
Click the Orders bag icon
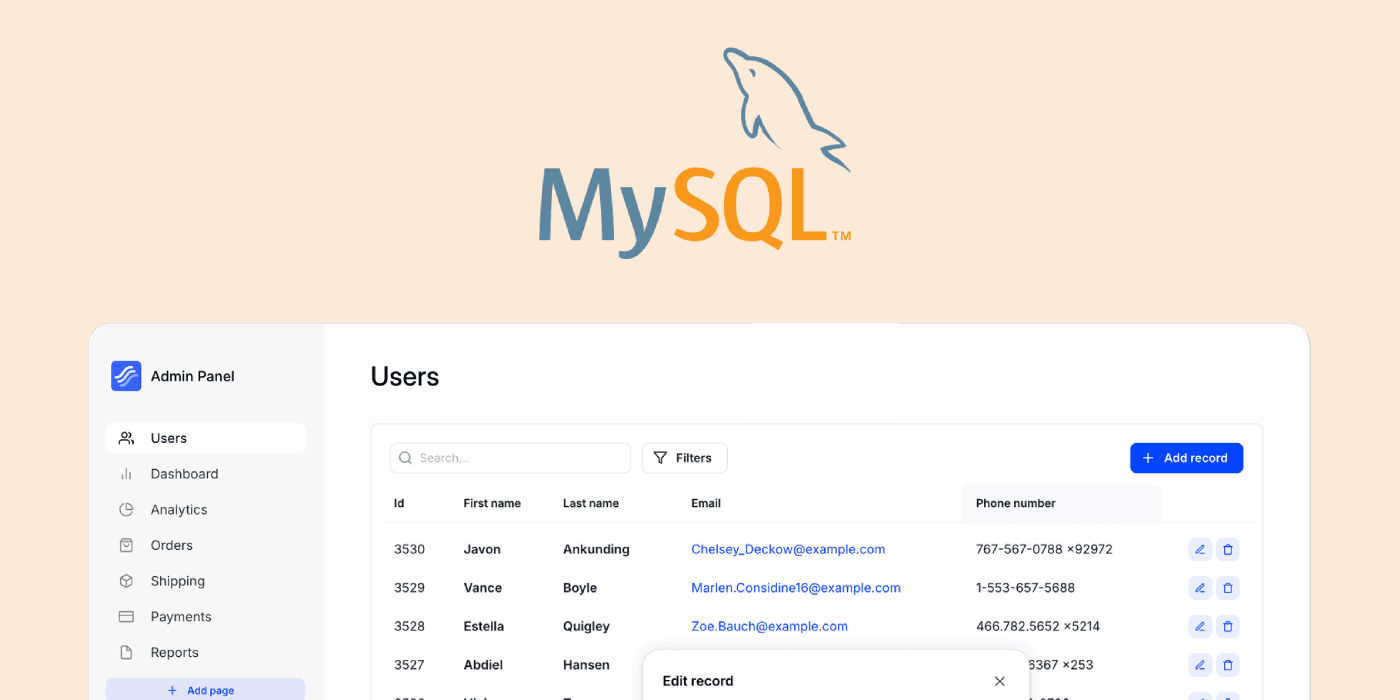point(126,545)
